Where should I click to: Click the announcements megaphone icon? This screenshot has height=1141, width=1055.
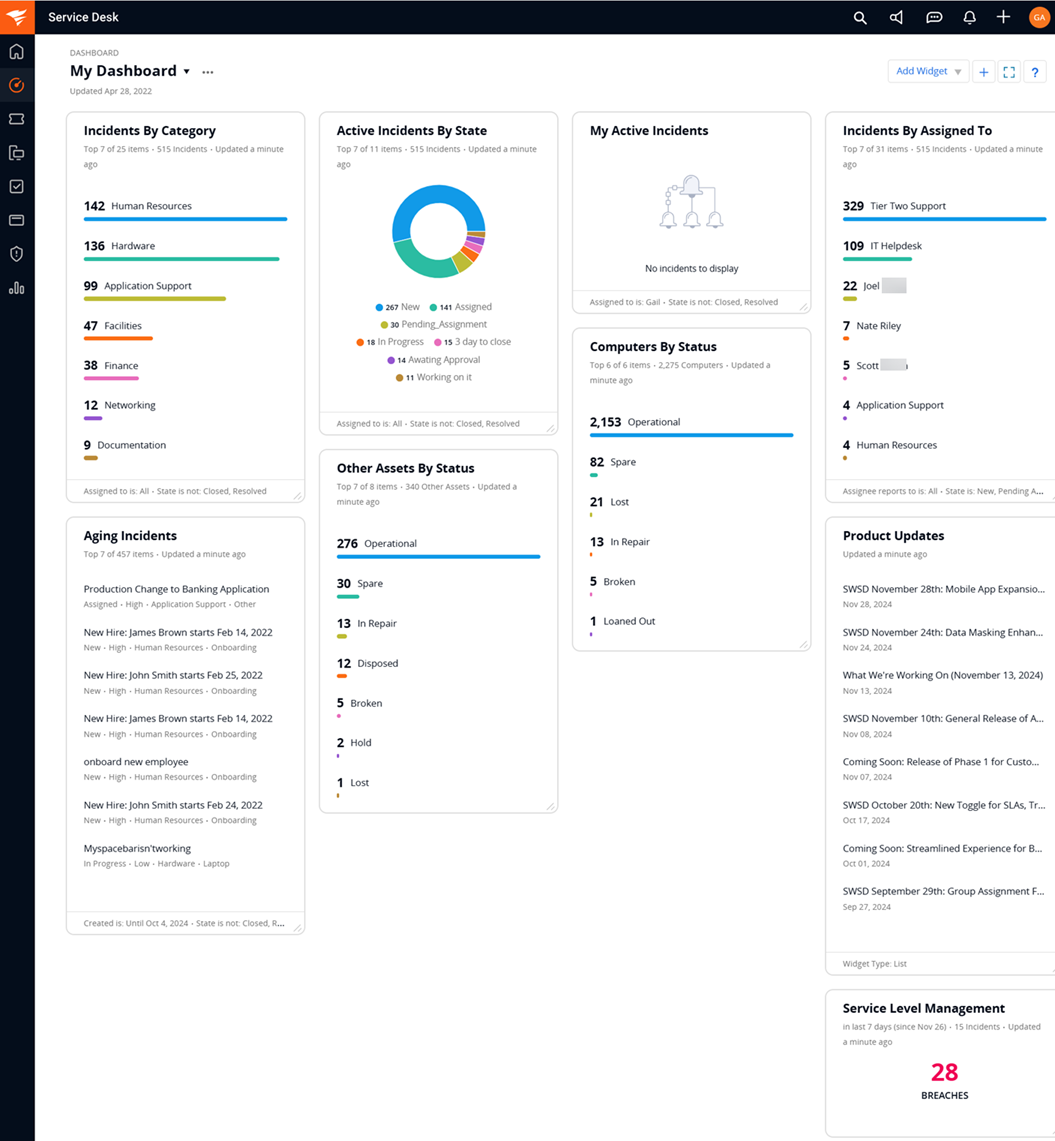click(896, 17)
